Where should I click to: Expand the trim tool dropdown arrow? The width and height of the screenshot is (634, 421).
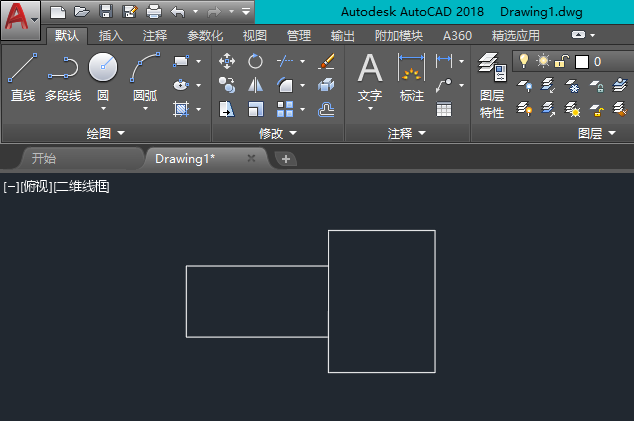click(x=302, y=61)
